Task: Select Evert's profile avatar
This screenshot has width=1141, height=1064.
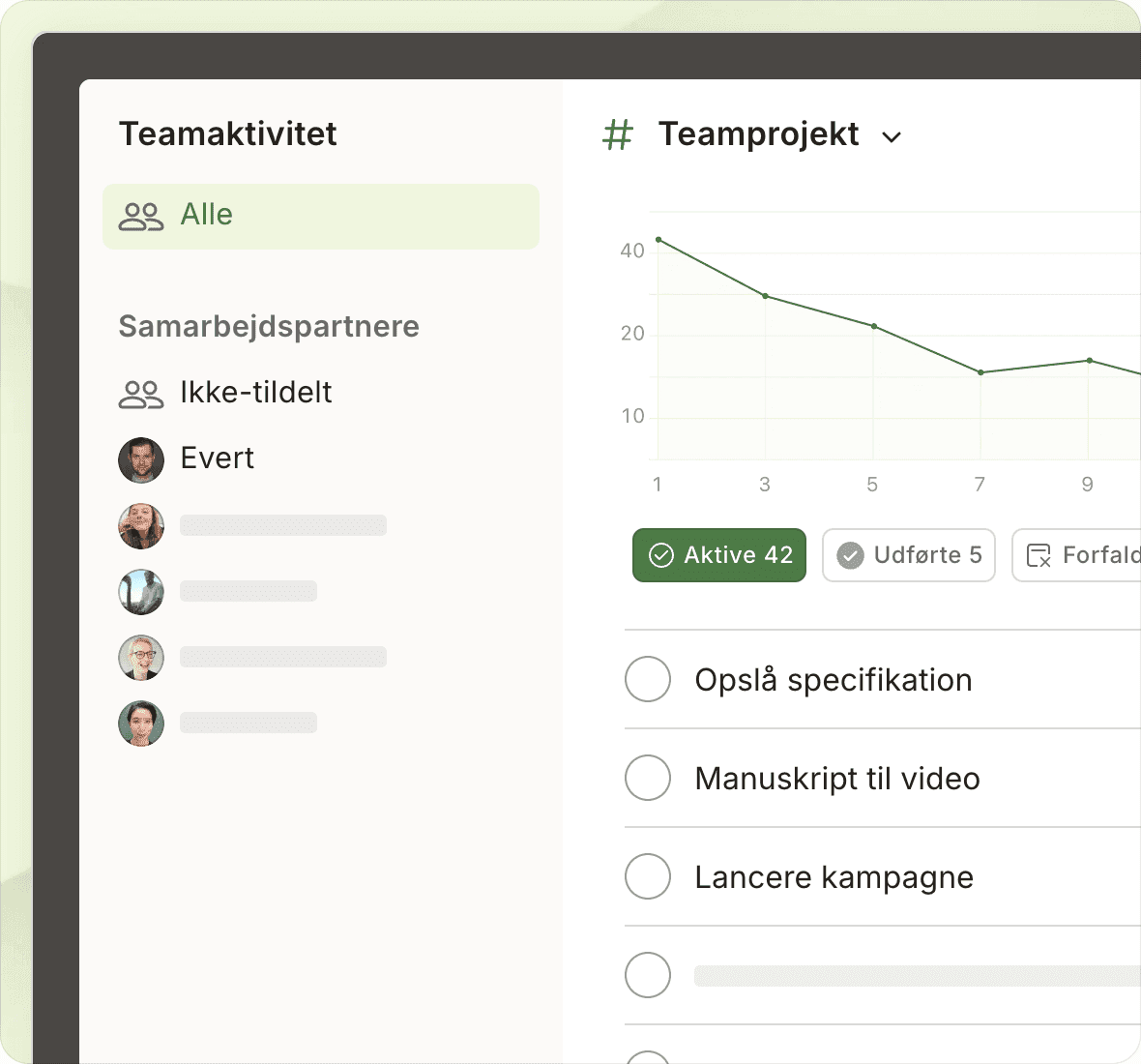Action: coord(141,459)
